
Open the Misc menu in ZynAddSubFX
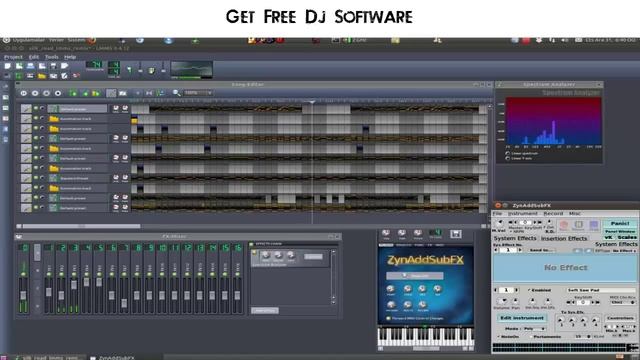point(575,213)
